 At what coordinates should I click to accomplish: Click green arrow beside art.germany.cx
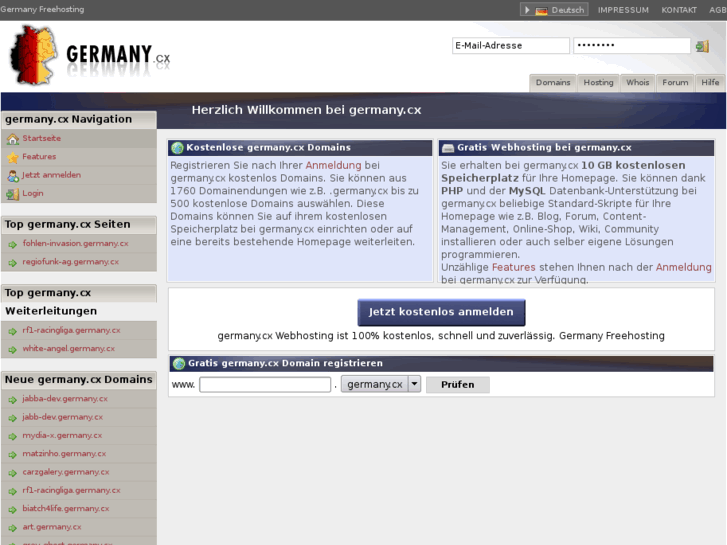[x=13, y=527]
